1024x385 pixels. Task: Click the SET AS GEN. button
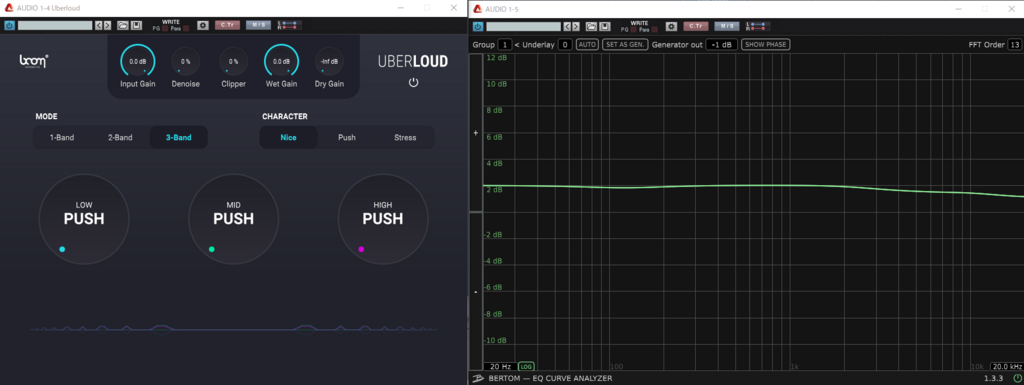click(x=625, y=44)
